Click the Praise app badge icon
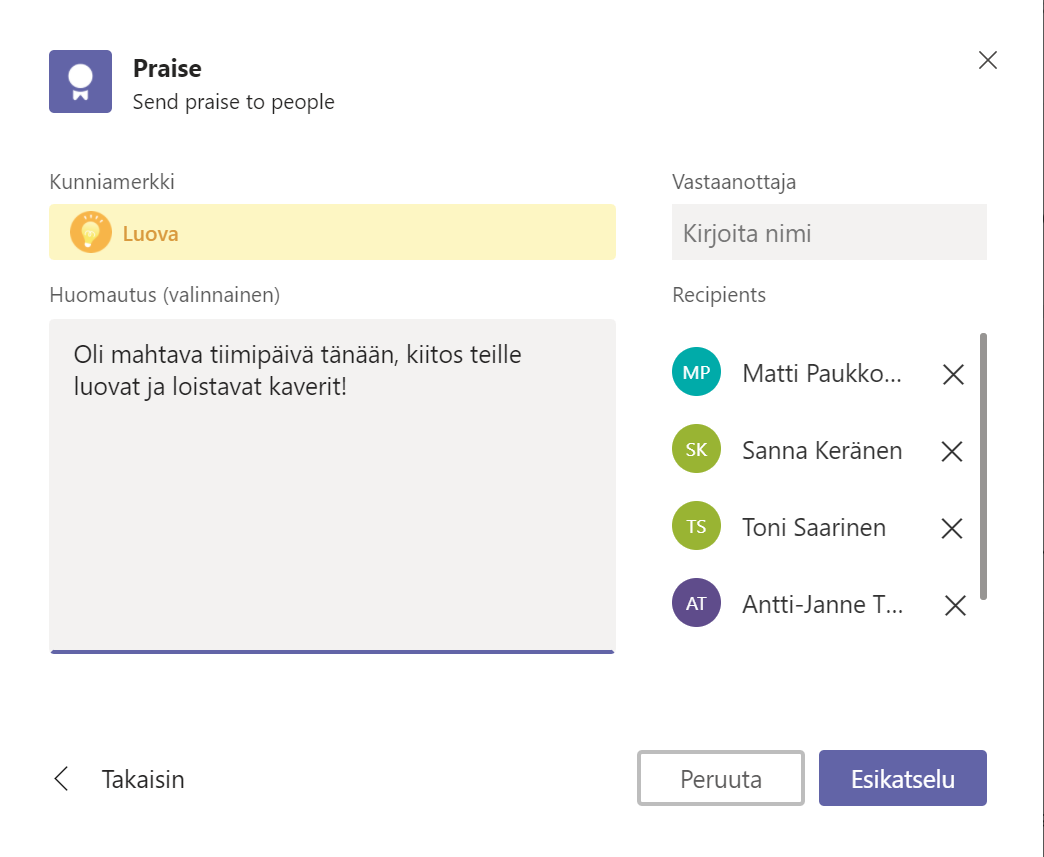The width and height of the screenshot is (1044, 857). (x=81, y=82)
